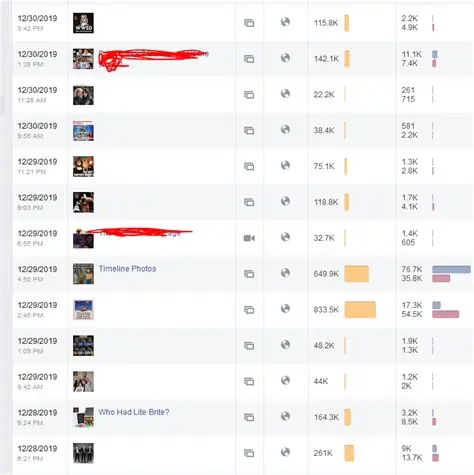Open thumbnail of 12/30/2019 3:42 PM post
474x475 pixels.
point(83,23)
